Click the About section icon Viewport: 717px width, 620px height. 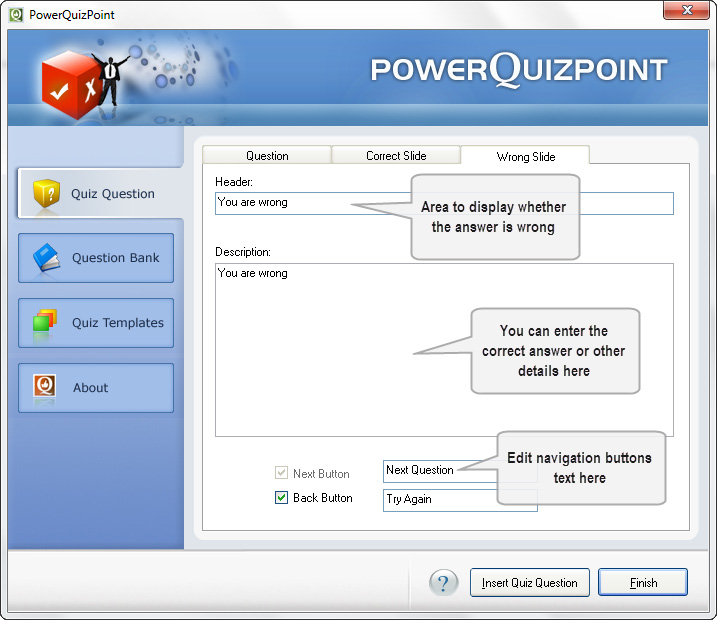point(45,387)
